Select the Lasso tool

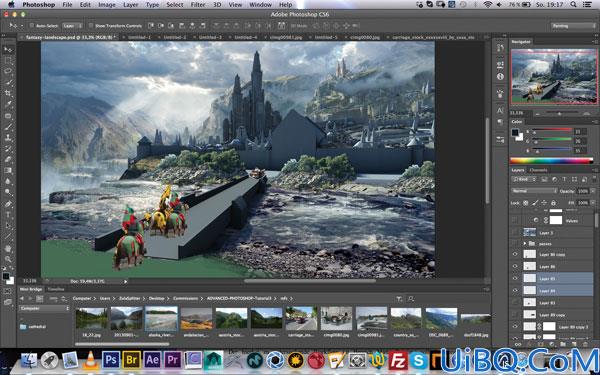pyautogui.click(x=8, y=71)
